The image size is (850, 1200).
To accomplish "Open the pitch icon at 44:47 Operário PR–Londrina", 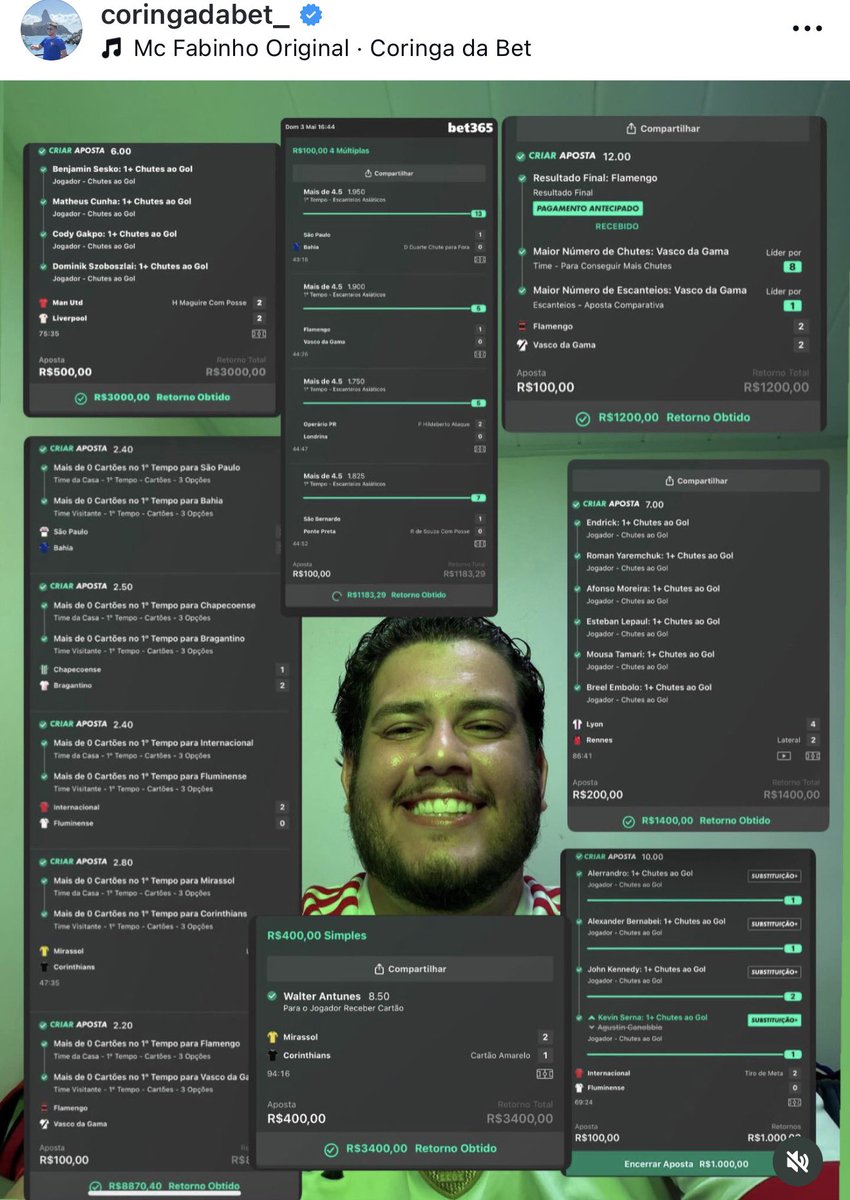I will tap(480, 450).
